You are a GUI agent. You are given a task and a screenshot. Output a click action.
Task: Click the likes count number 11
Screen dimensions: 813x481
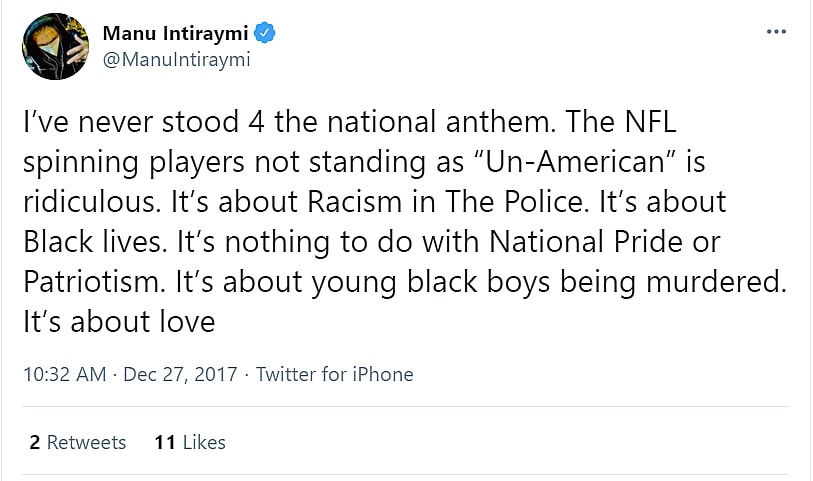tap(165, 442)
